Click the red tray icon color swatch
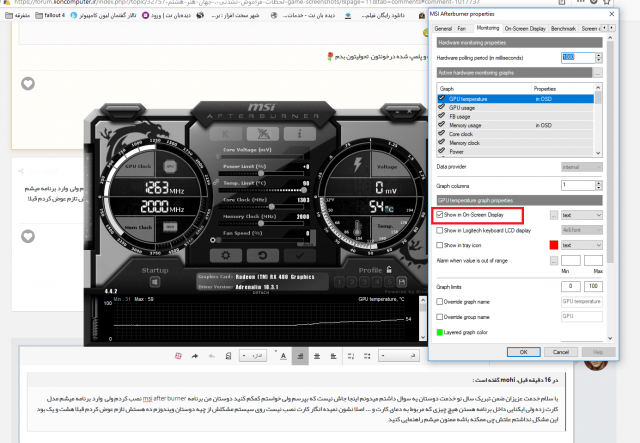This screenshot has width=640, height=443. coord(553,245)
